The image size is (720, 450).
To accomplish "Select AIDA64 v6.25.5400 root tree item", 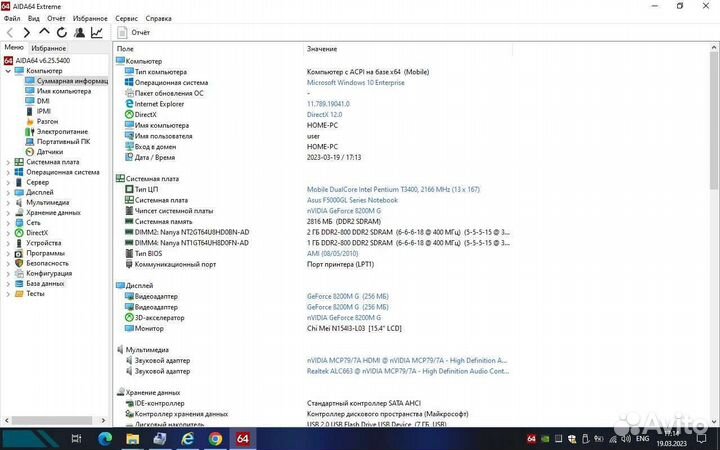I will coord(37,61).
